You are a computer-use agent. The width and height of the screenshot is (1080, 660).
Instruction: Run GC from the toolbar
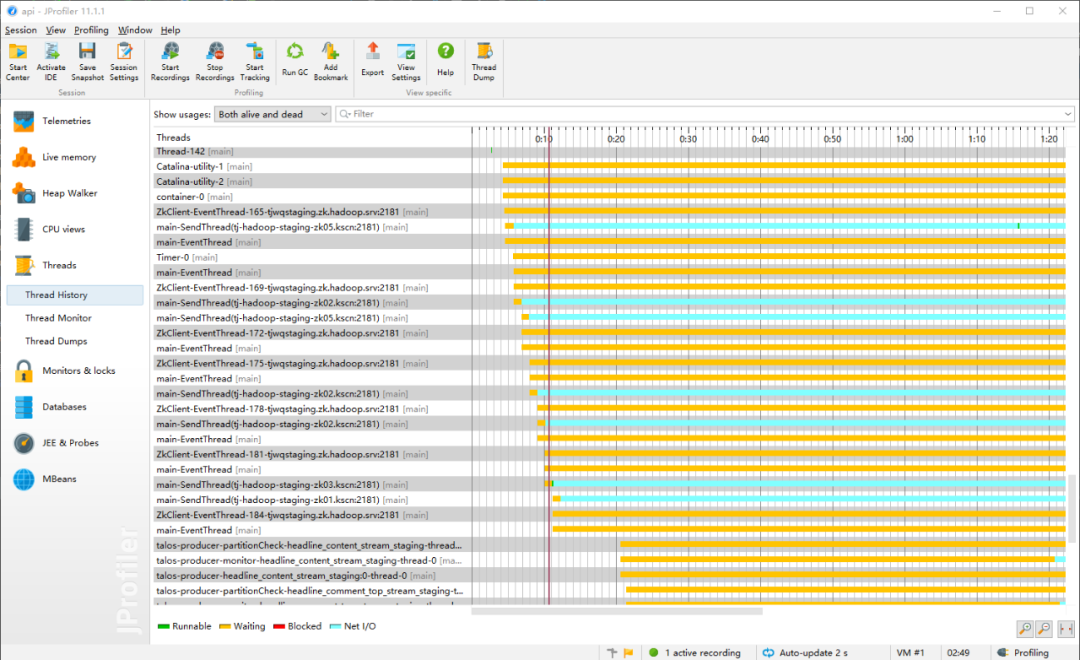[295, 59]
